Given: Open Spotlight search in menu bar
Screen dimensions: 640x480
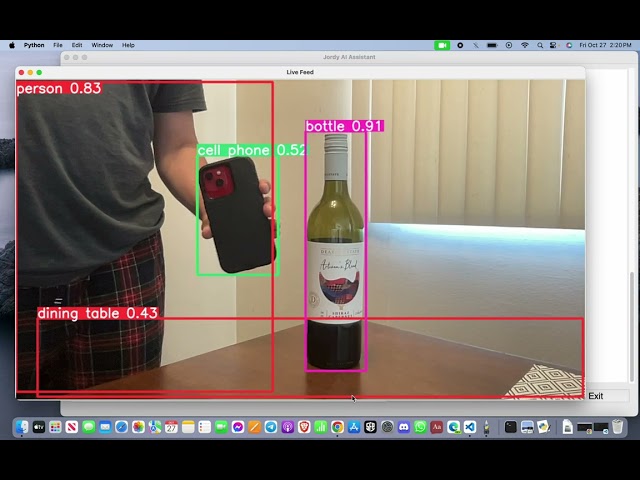Looking at the screenshot, I should [541, 45].
